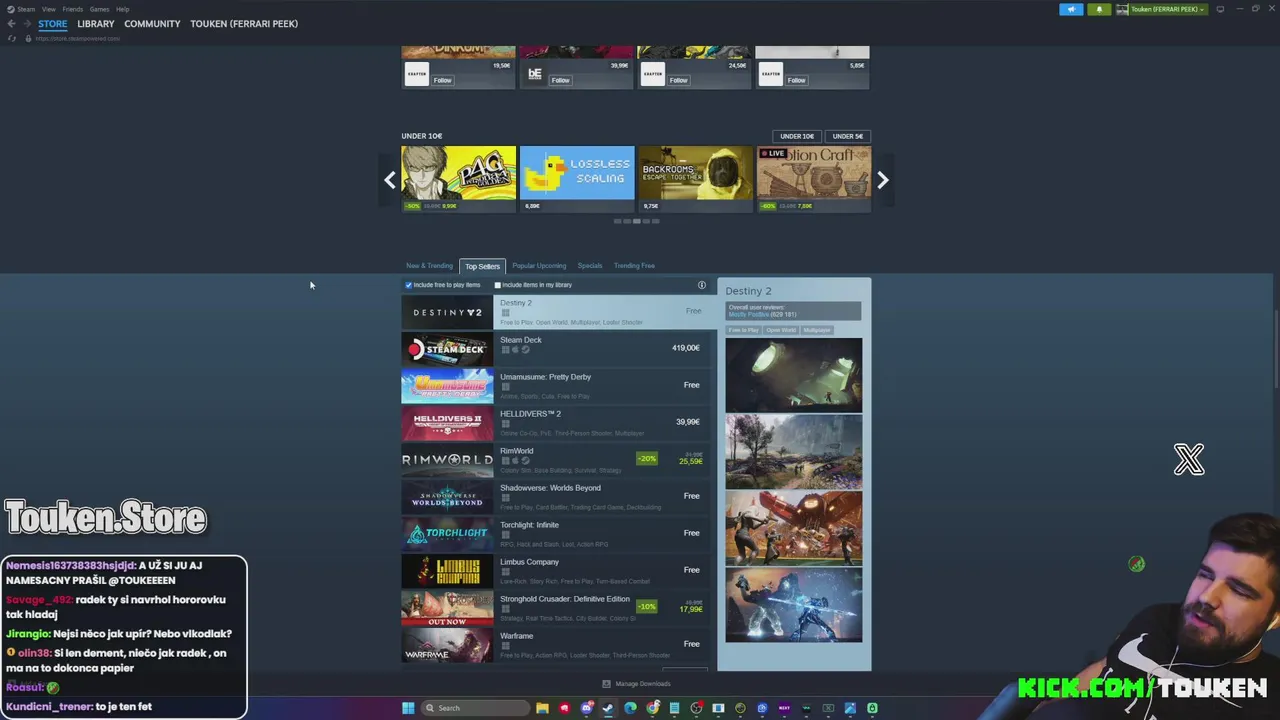1280x720 pixels.
Task: Click Multiplayer tag in Destiny 2 panel
Action: 817,330
